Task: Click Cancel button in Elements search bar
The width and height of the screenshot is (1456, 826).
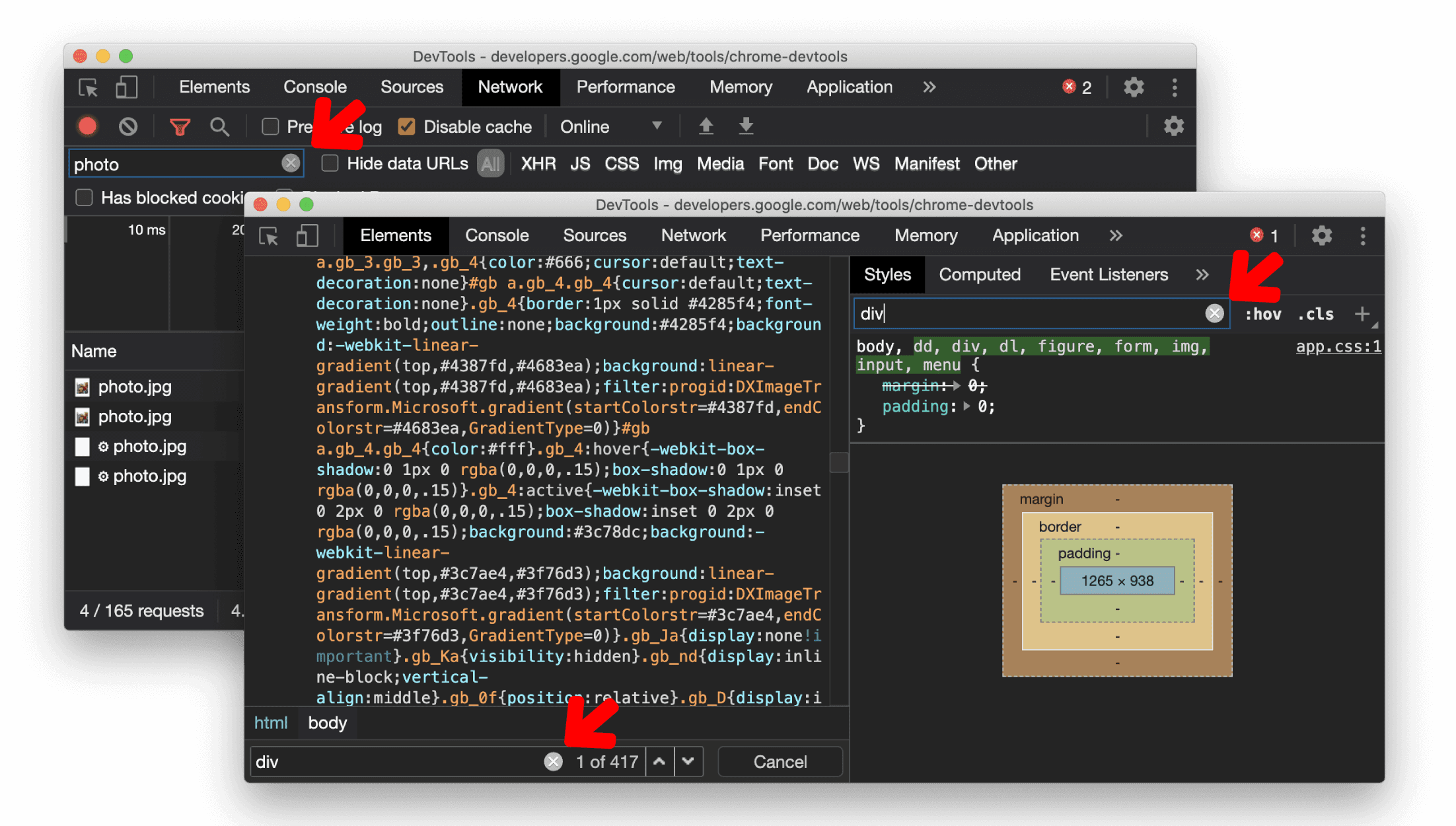Action: [x=779, y=761]
